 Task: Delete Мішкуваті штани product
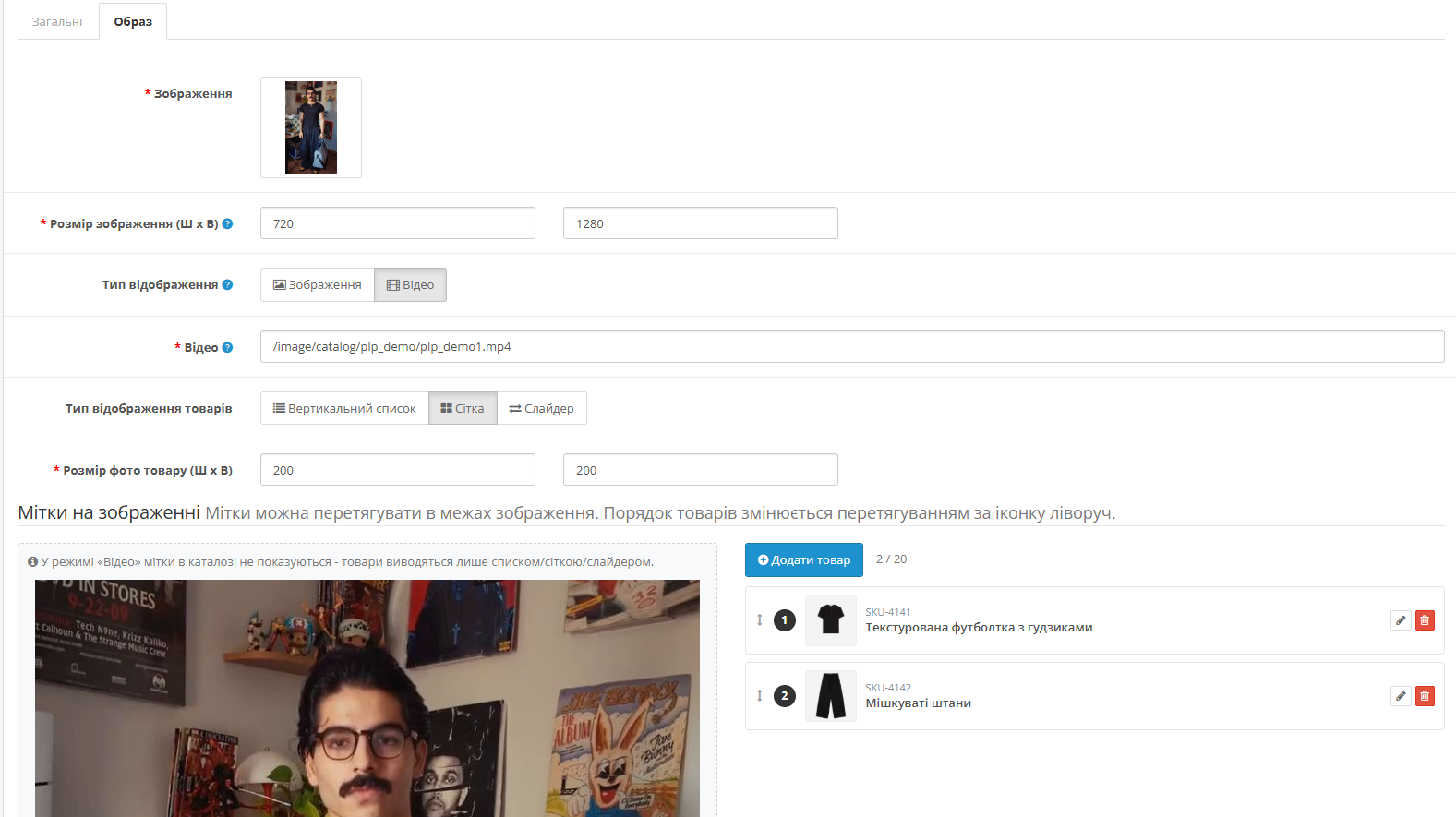pos(1425,696)
